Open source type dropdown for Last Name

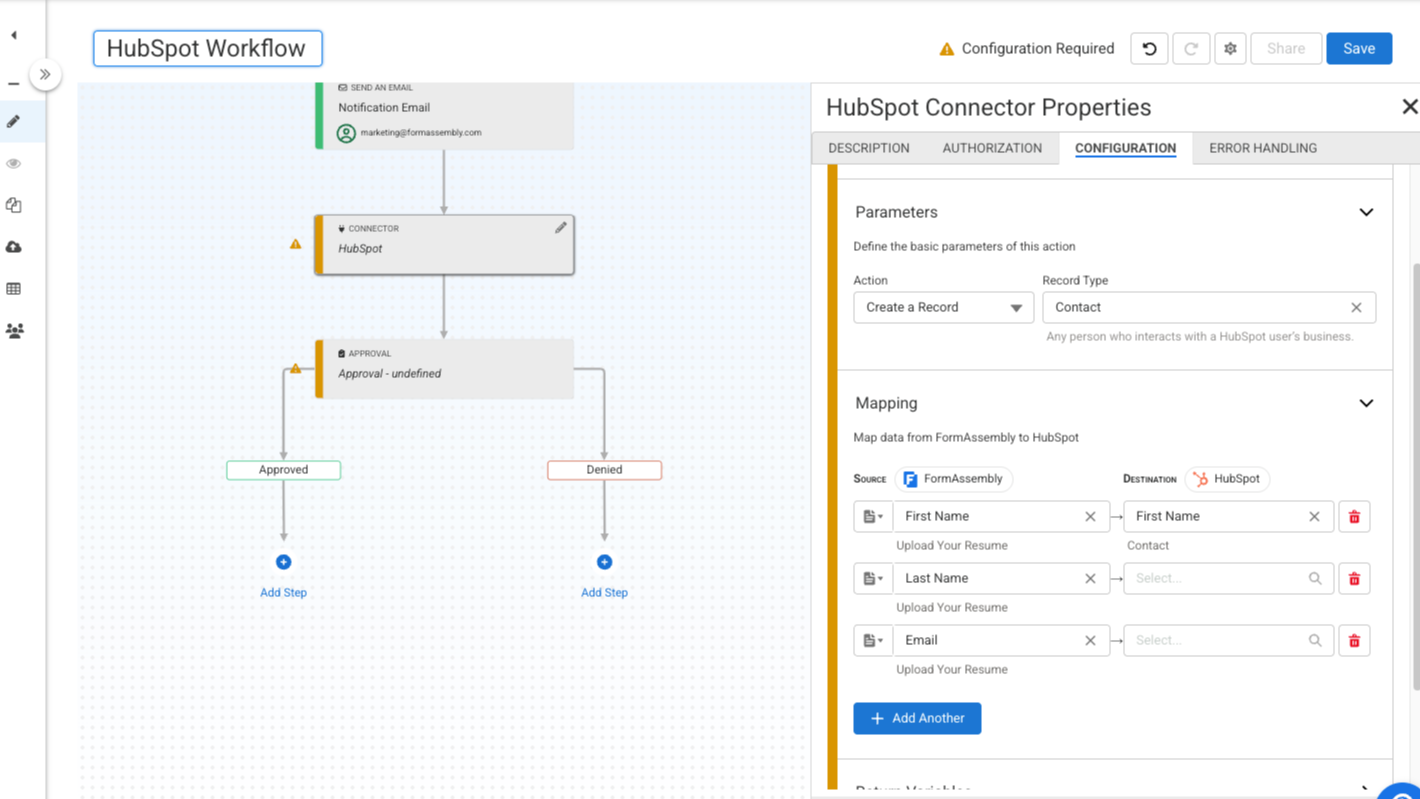pos(873,579)
